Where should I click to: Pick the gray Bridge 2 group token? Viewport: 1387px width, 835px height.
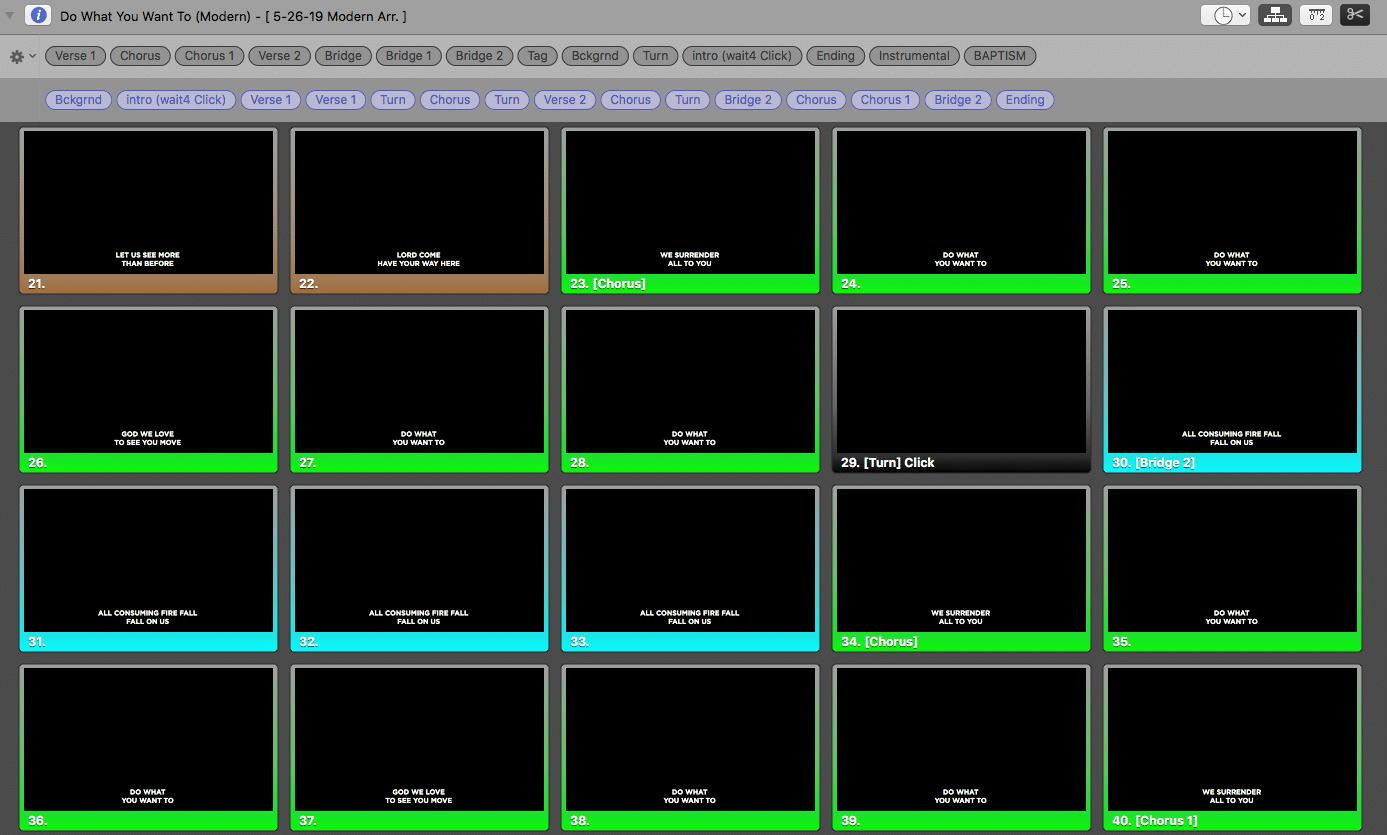pos(479,56)
